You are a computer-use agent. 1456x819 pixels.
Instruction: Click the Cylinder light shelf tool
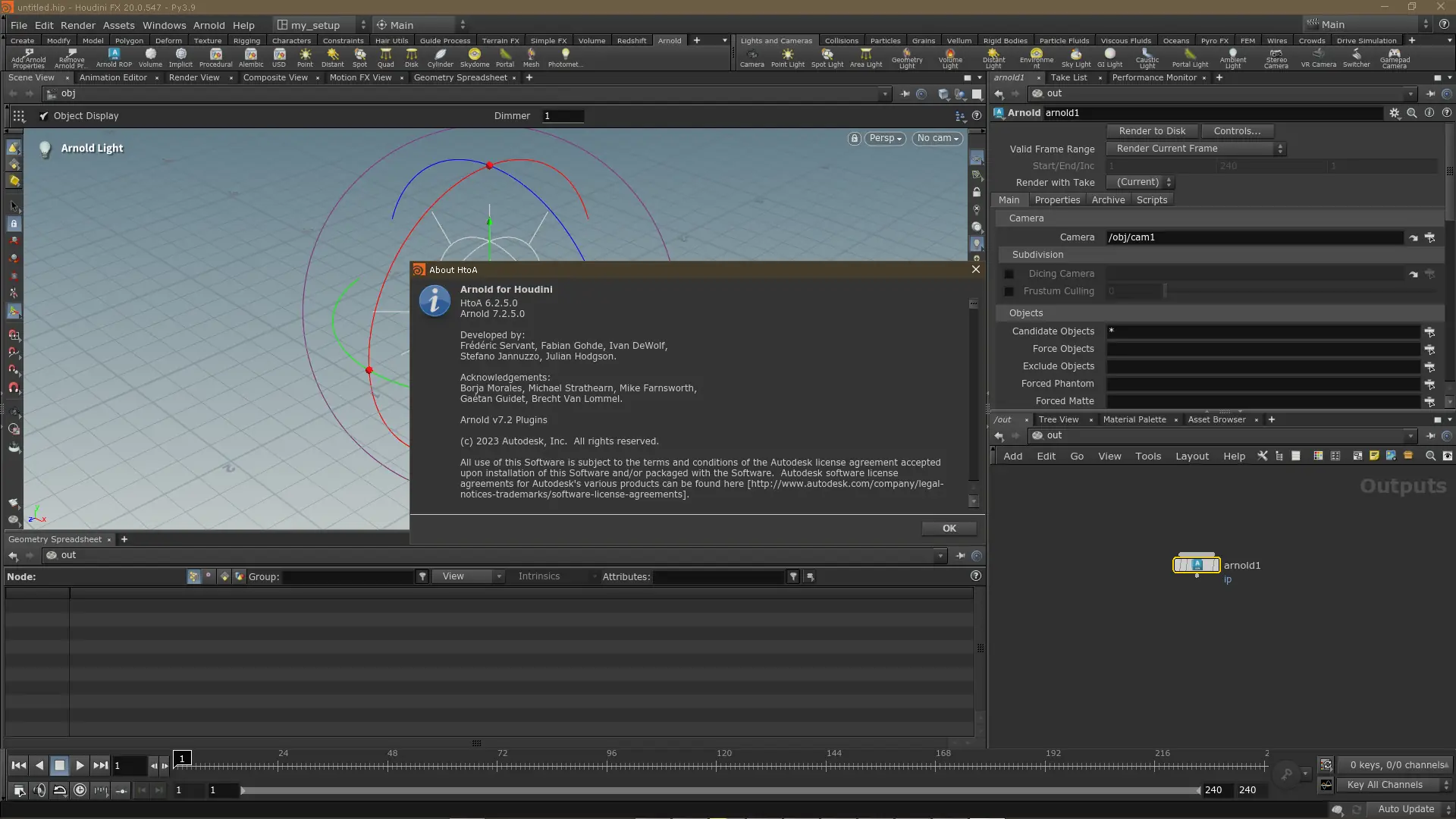tap(440, 57)
